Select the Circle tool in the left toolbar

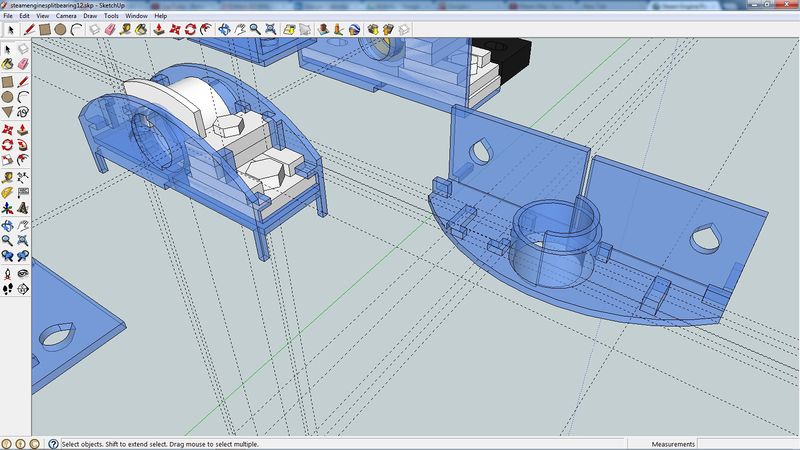pyautogui.click(x=8, y=96)
